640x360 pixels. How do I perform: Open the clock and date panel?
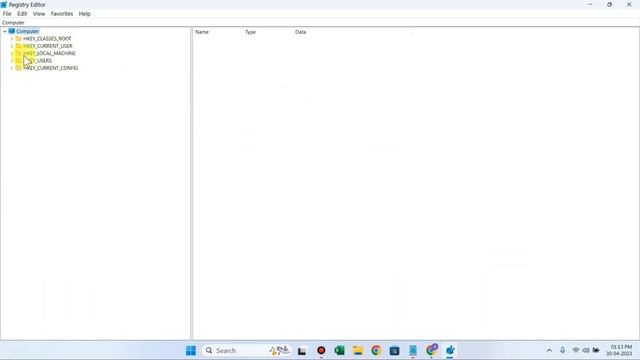619,350
